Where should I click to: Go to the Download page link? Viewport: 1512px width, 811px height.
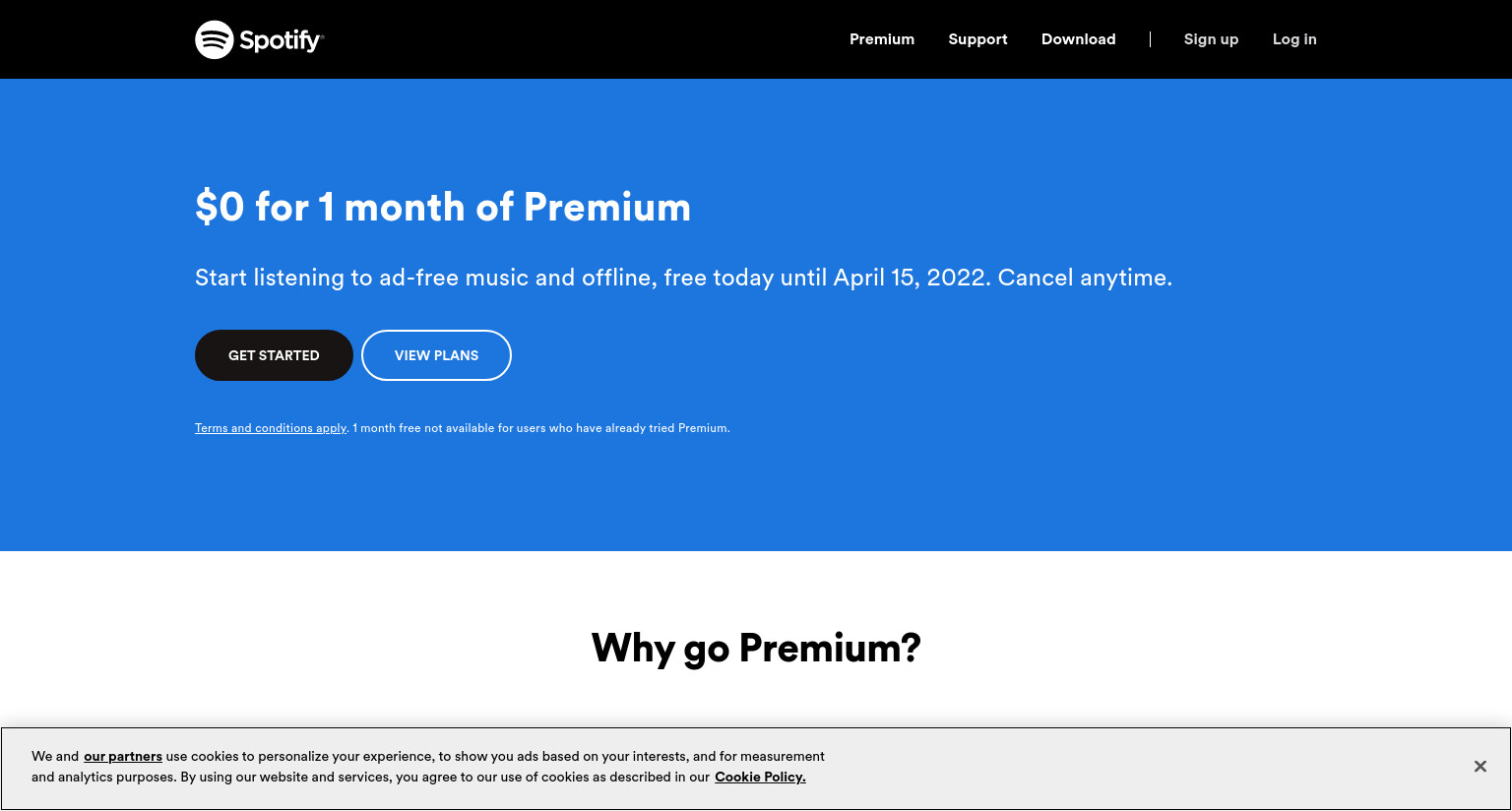click(1078, 39)
